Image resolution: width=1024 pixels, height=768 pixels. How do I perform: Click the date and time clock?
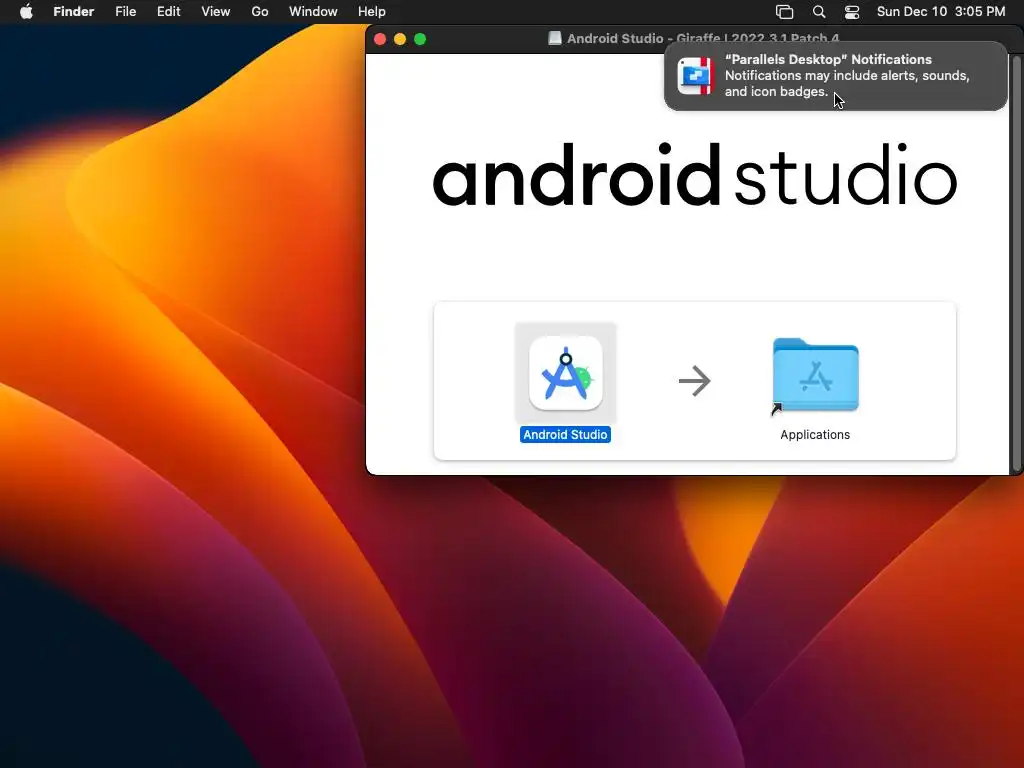click(941, 12)
